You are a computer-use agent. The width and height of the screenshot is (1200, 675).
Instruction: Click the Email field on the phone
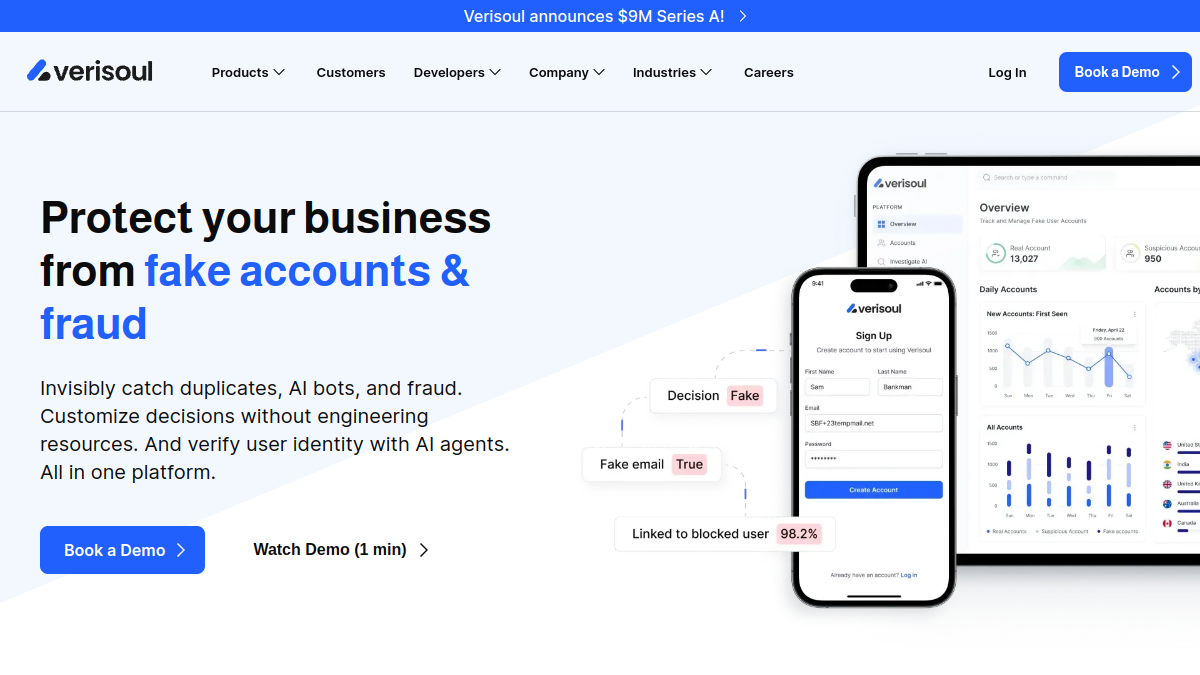[874, 423]
